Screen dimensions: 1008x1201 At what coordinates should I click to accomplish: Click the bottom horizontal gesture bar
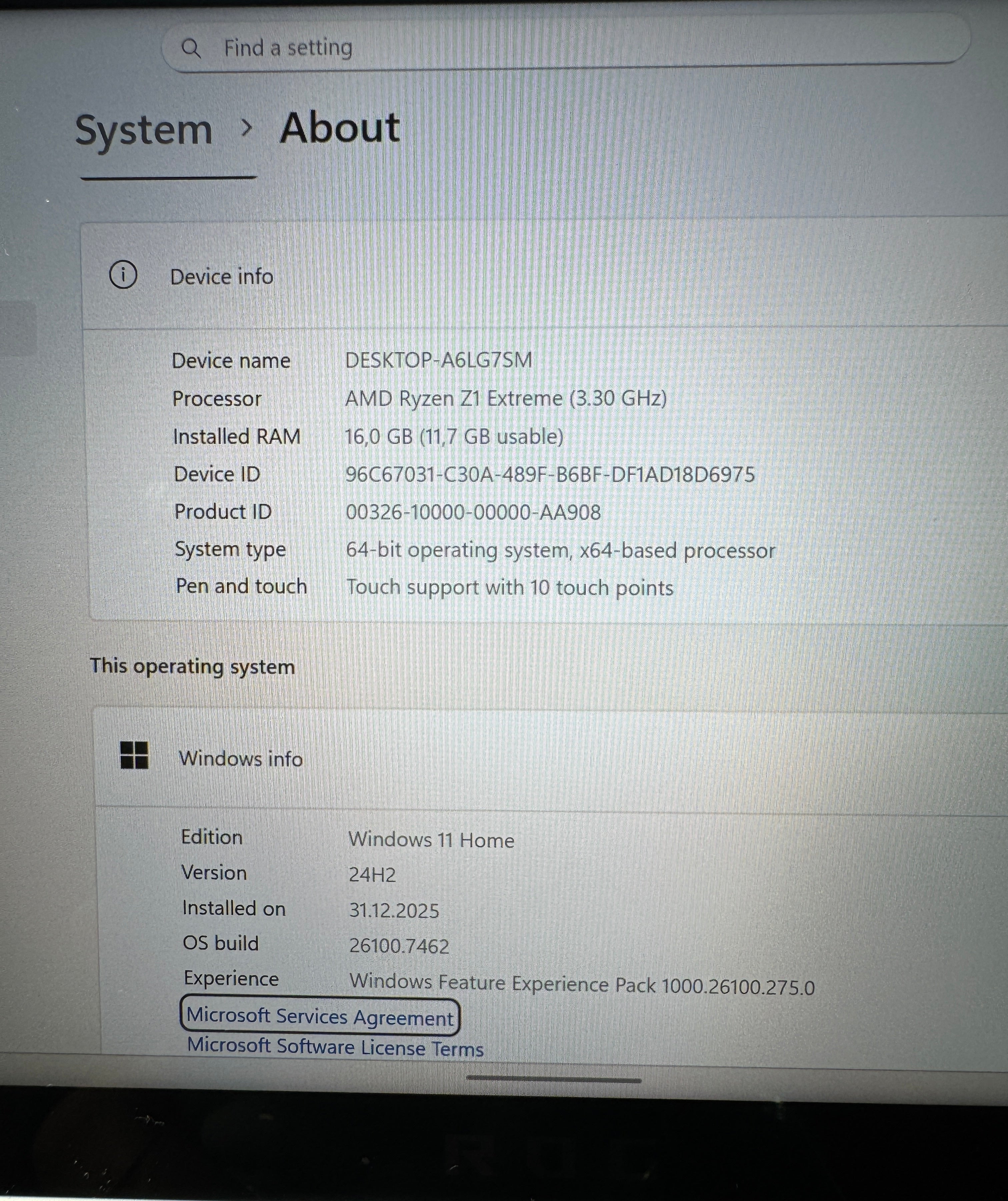tap(553, 1080)
